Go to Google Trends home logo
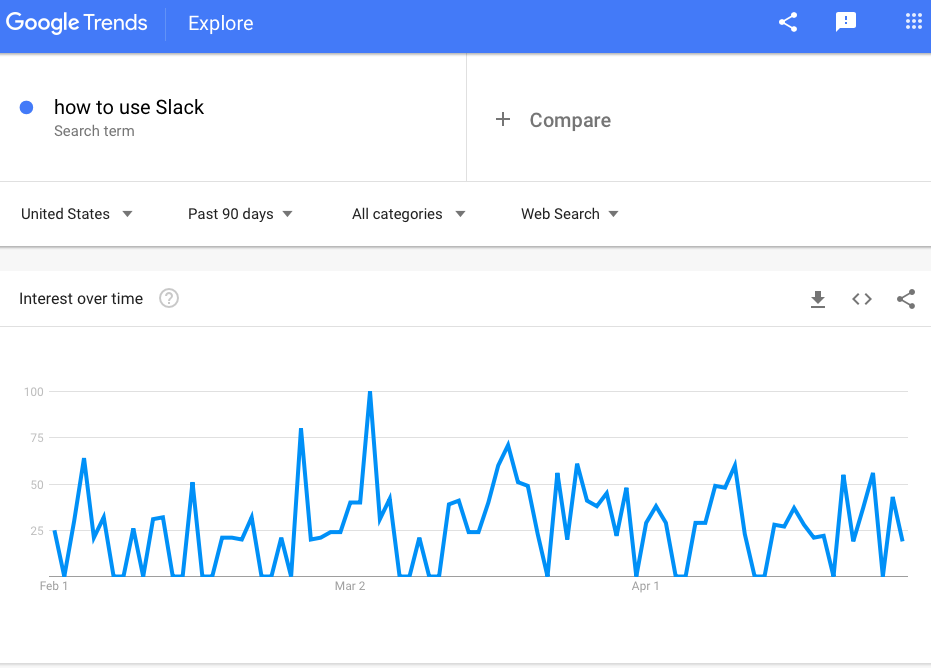This screenshot has width=931, height=668. (77, 23)
